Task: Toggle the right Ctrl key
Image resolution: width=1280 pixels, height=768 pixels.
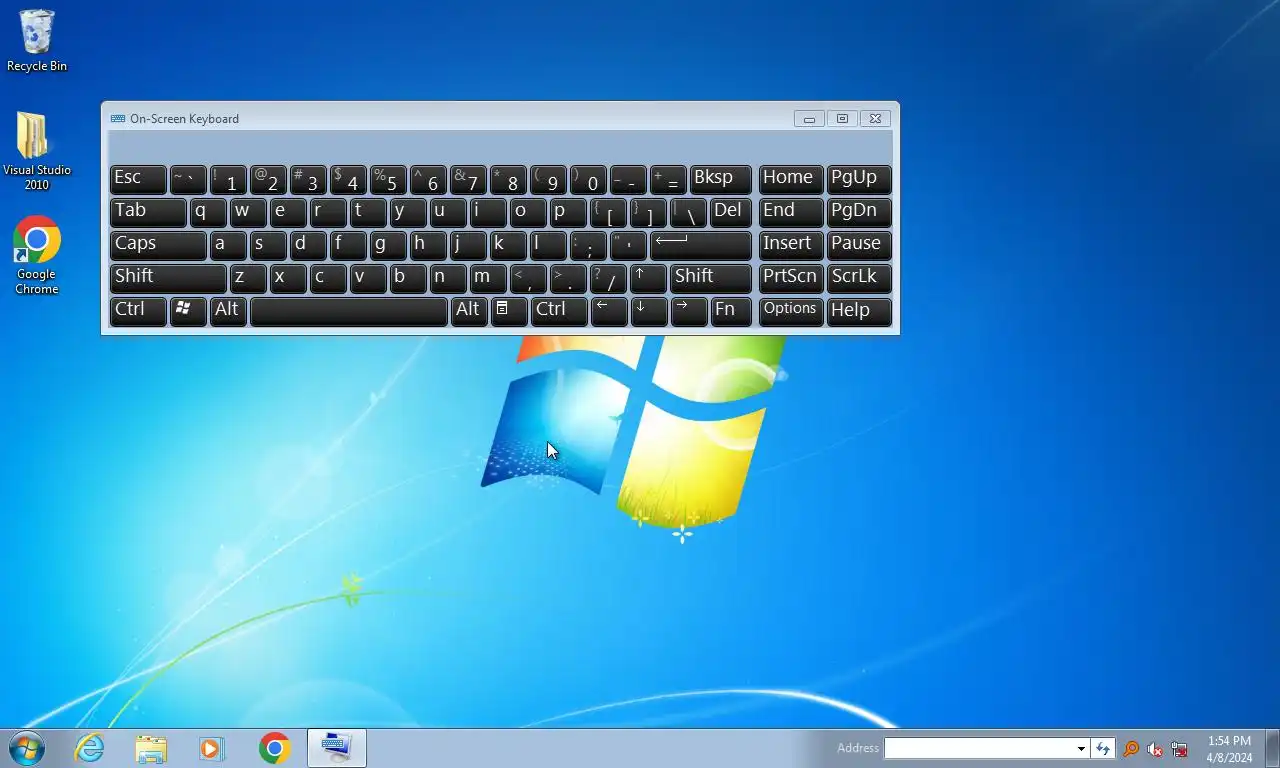Action: (x=559, y=310)
